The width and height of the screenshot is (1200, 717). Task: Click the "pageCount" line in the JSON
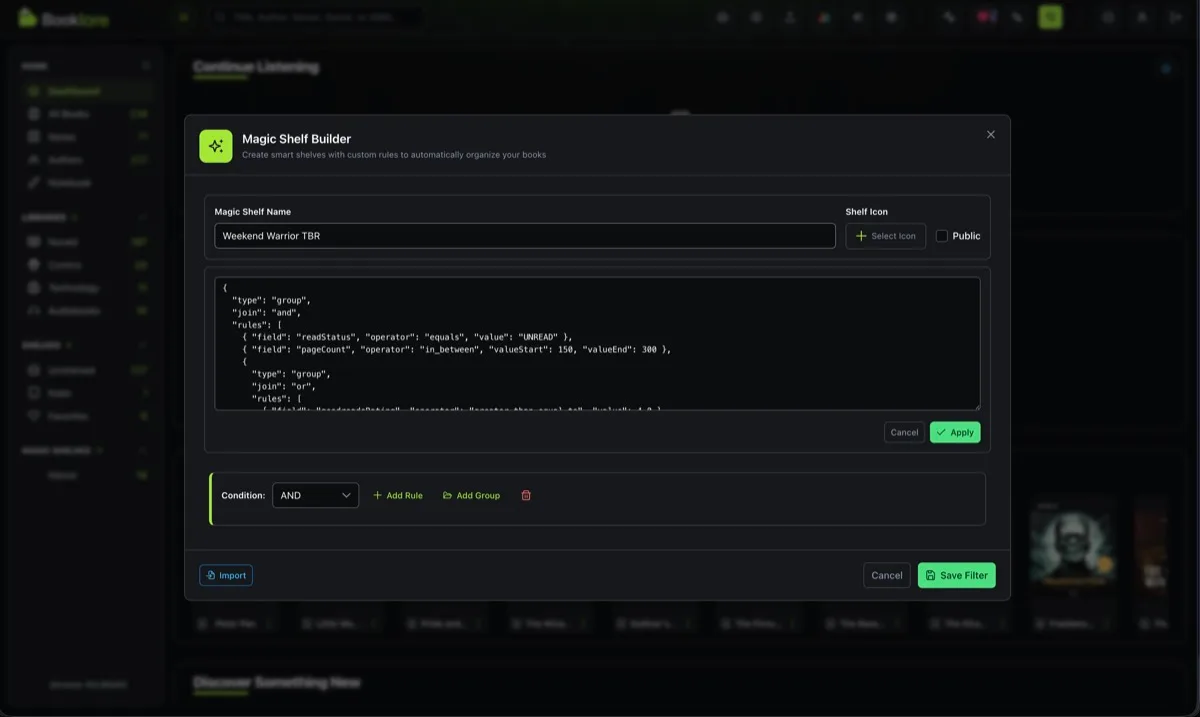[456, 349]
